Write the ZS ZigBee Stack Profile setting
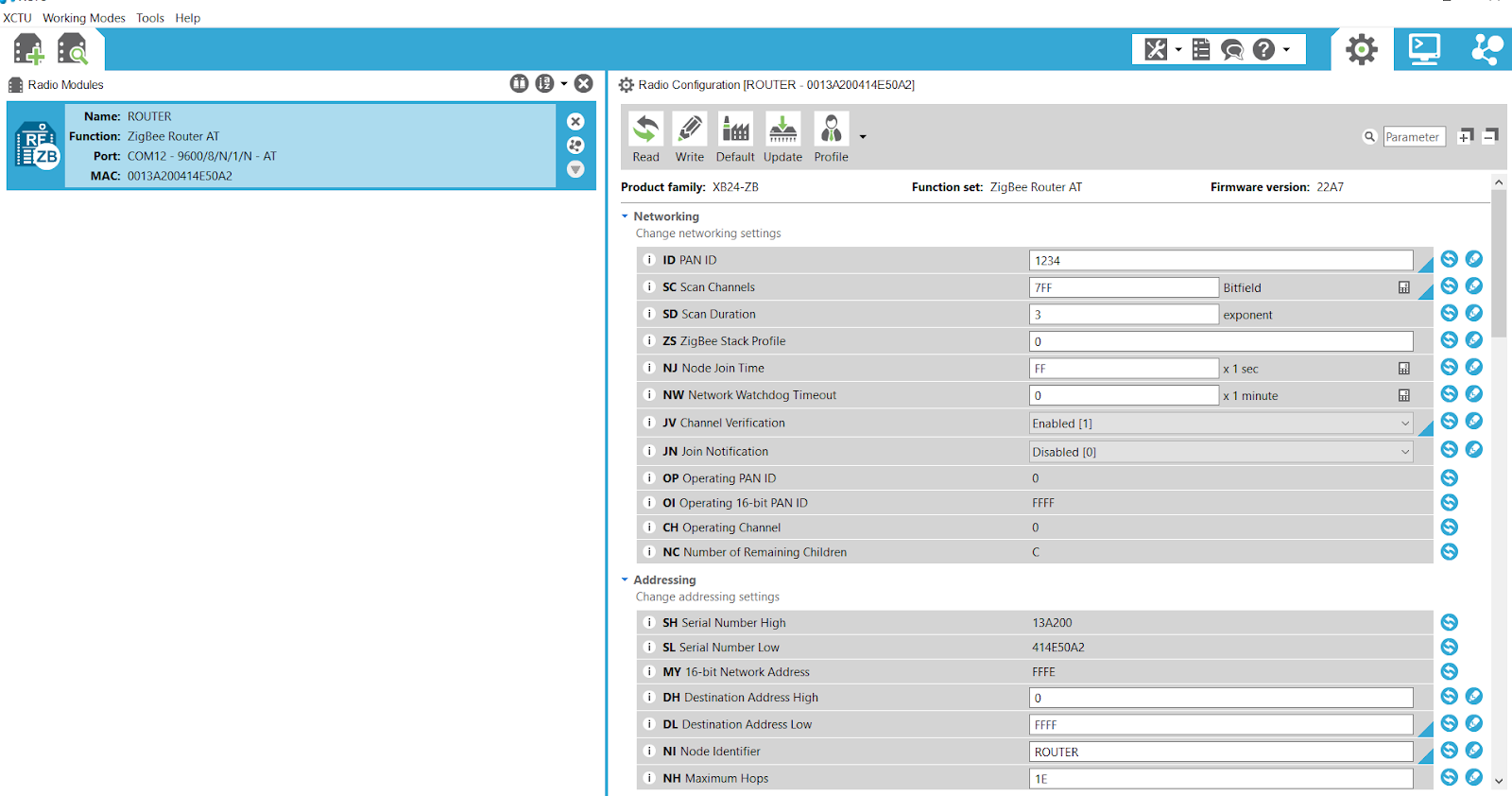Viewport: 1512px width, 796px height. (x=1474, y=339)
